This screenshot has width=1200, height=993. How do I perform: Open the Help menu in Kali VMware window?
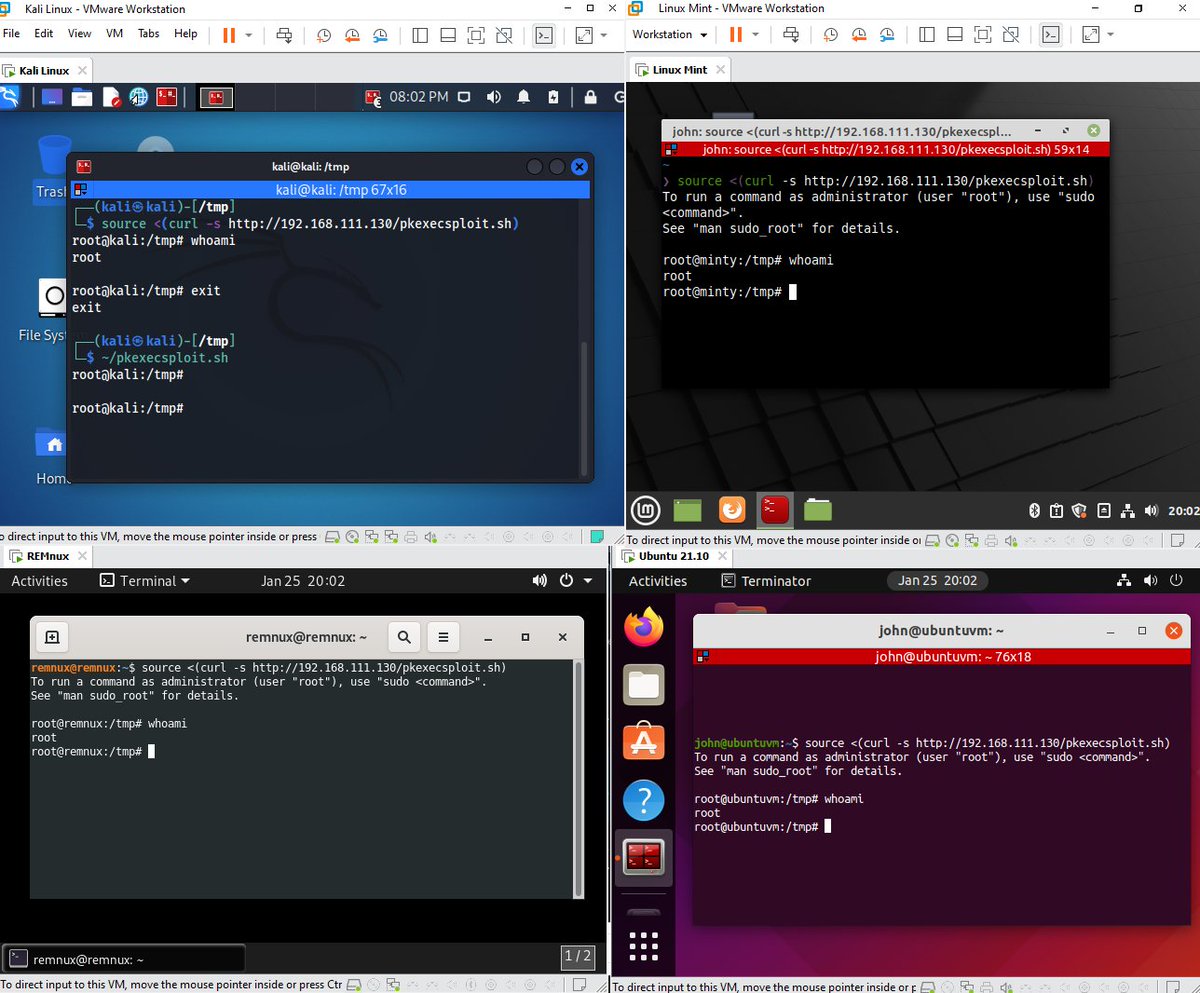tap(186, 33)
